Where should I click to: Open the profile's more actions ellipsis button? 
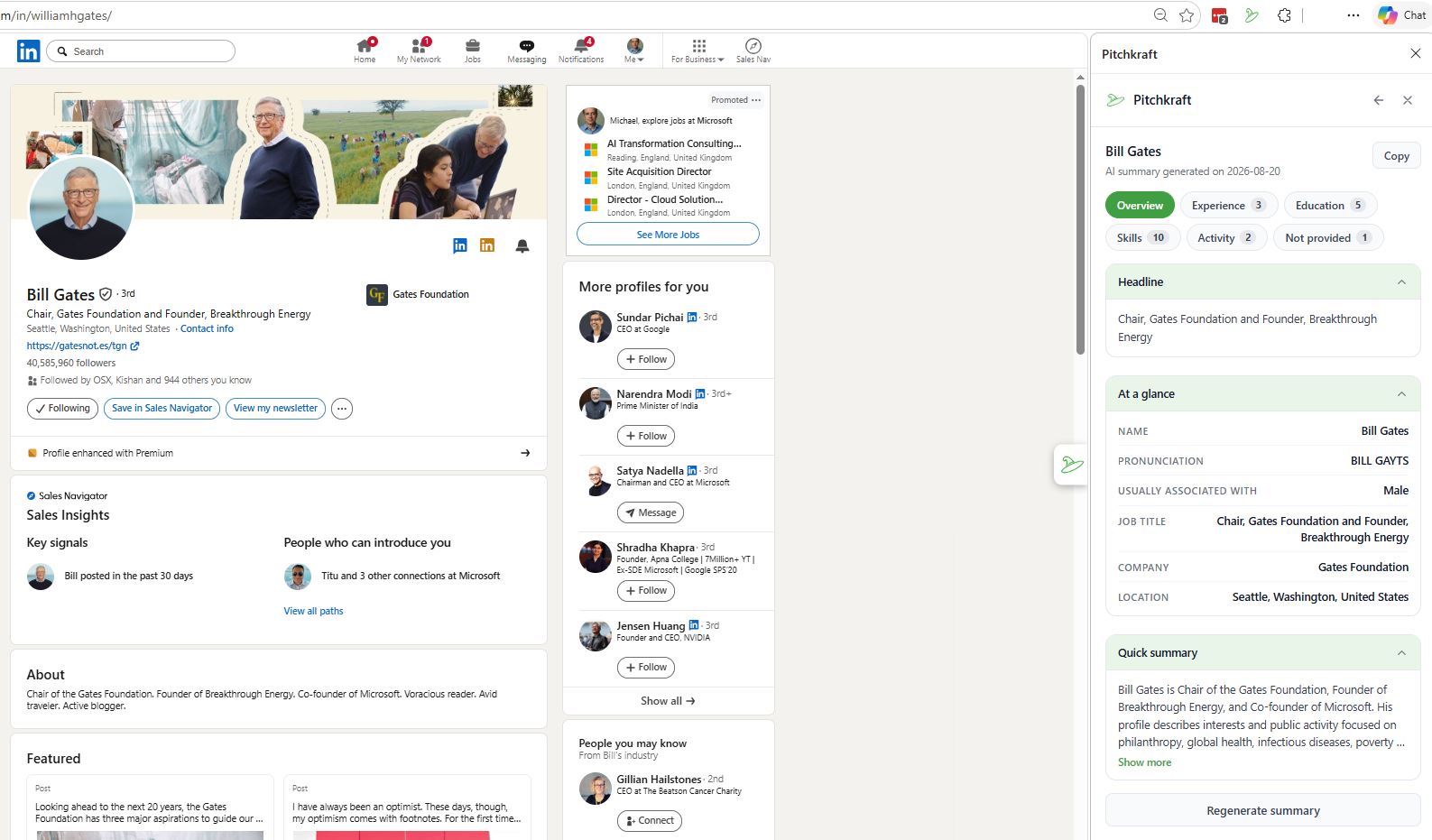(341, 409)
